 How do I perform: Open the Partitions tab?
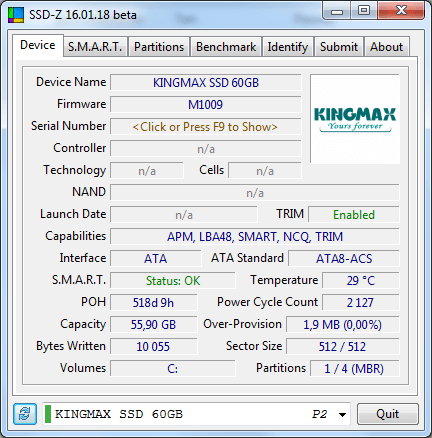(159, 47)
